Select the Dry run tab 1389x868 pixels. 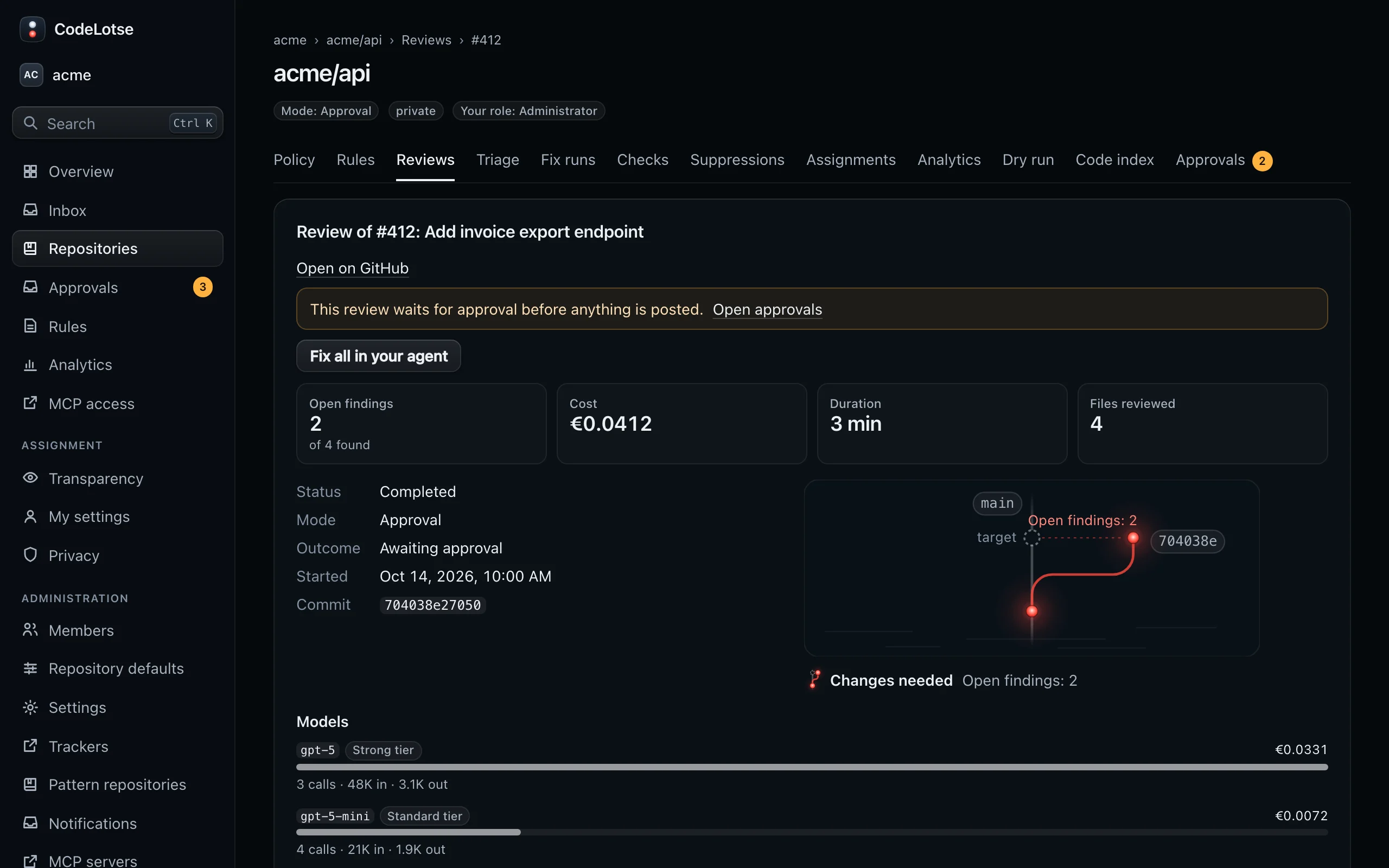(1028, 160)
